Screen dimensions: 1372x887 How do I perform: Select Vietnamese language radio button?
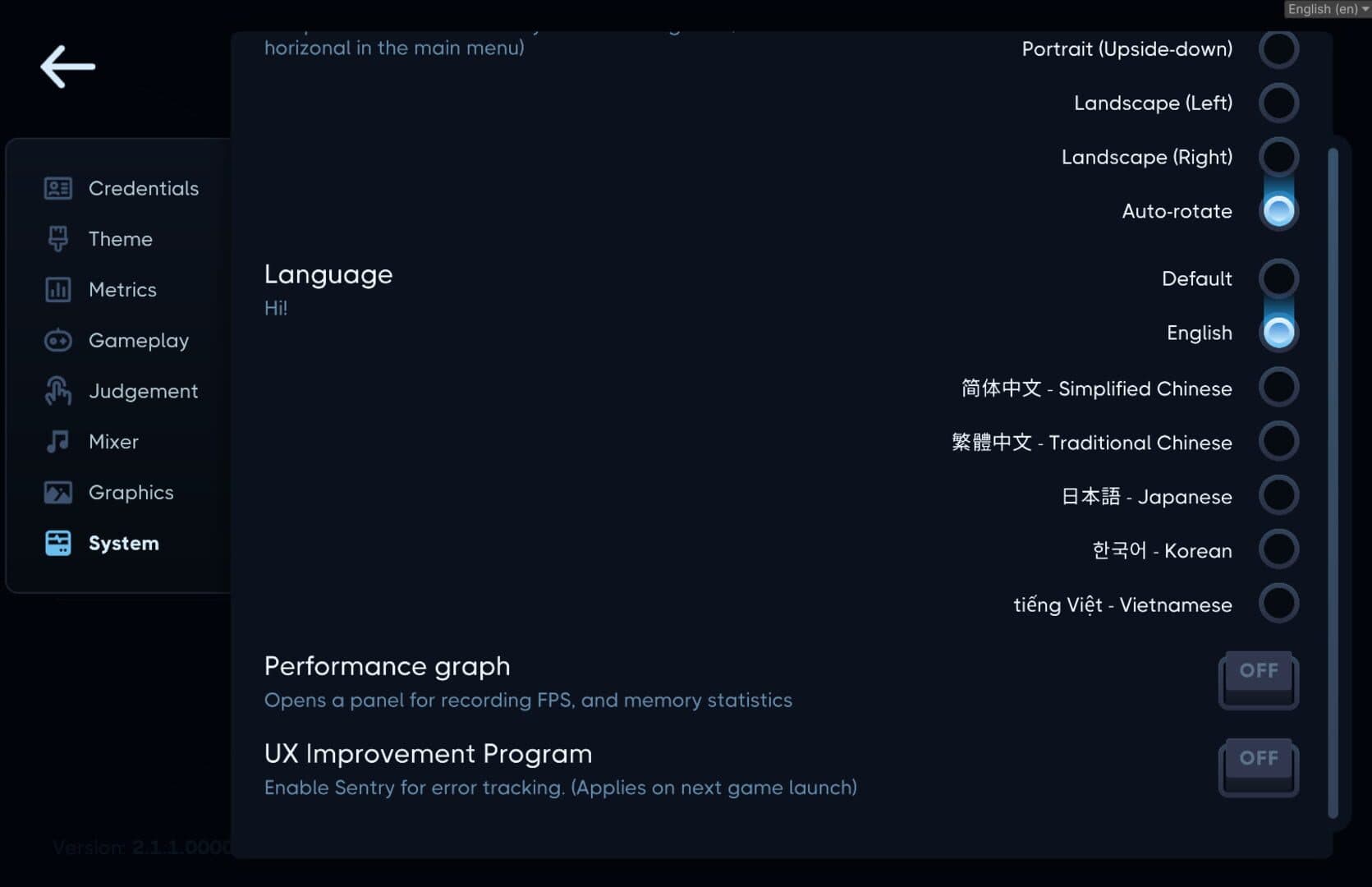coord(1278,604)
